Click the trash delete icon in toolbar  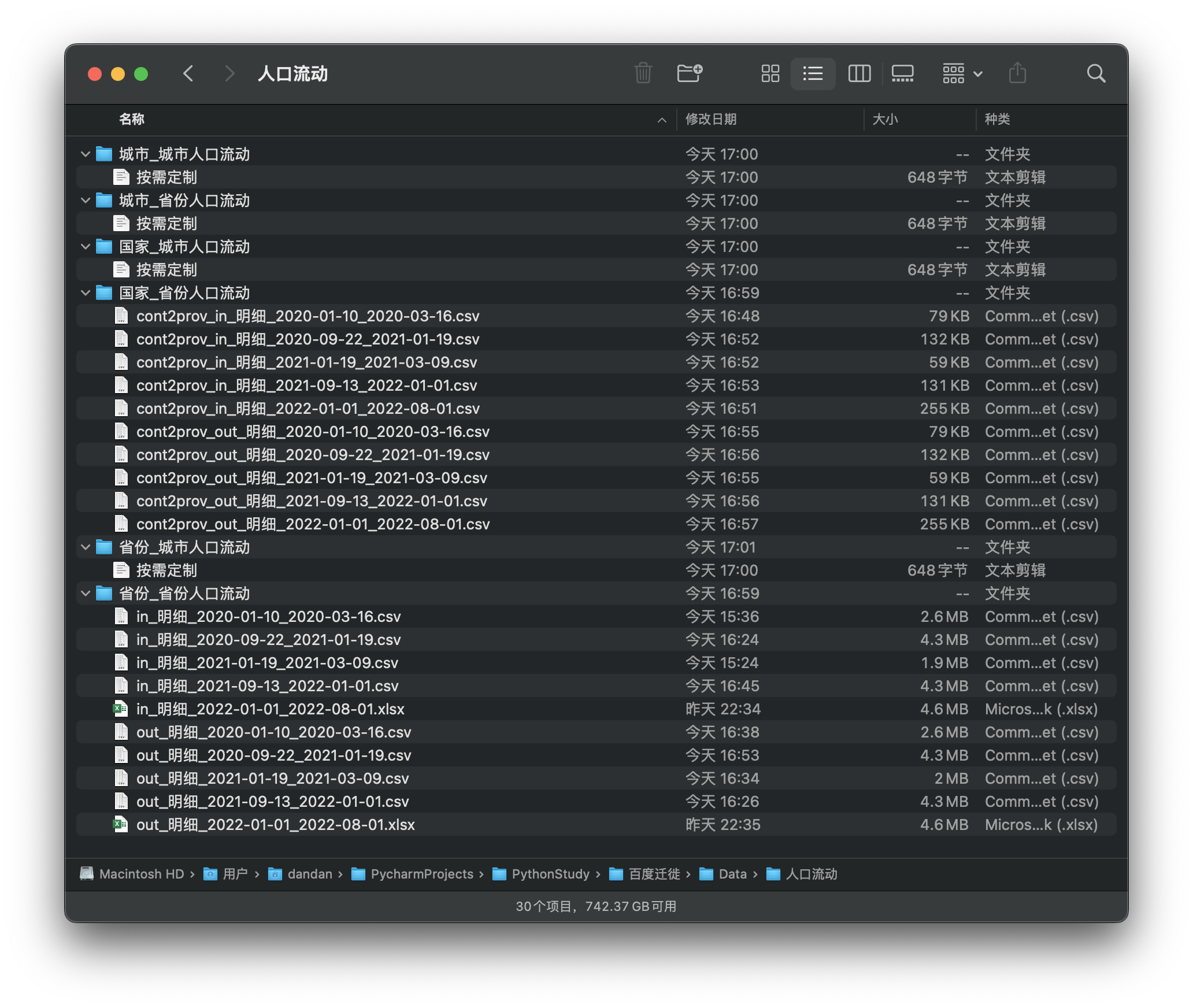point(643,73)
